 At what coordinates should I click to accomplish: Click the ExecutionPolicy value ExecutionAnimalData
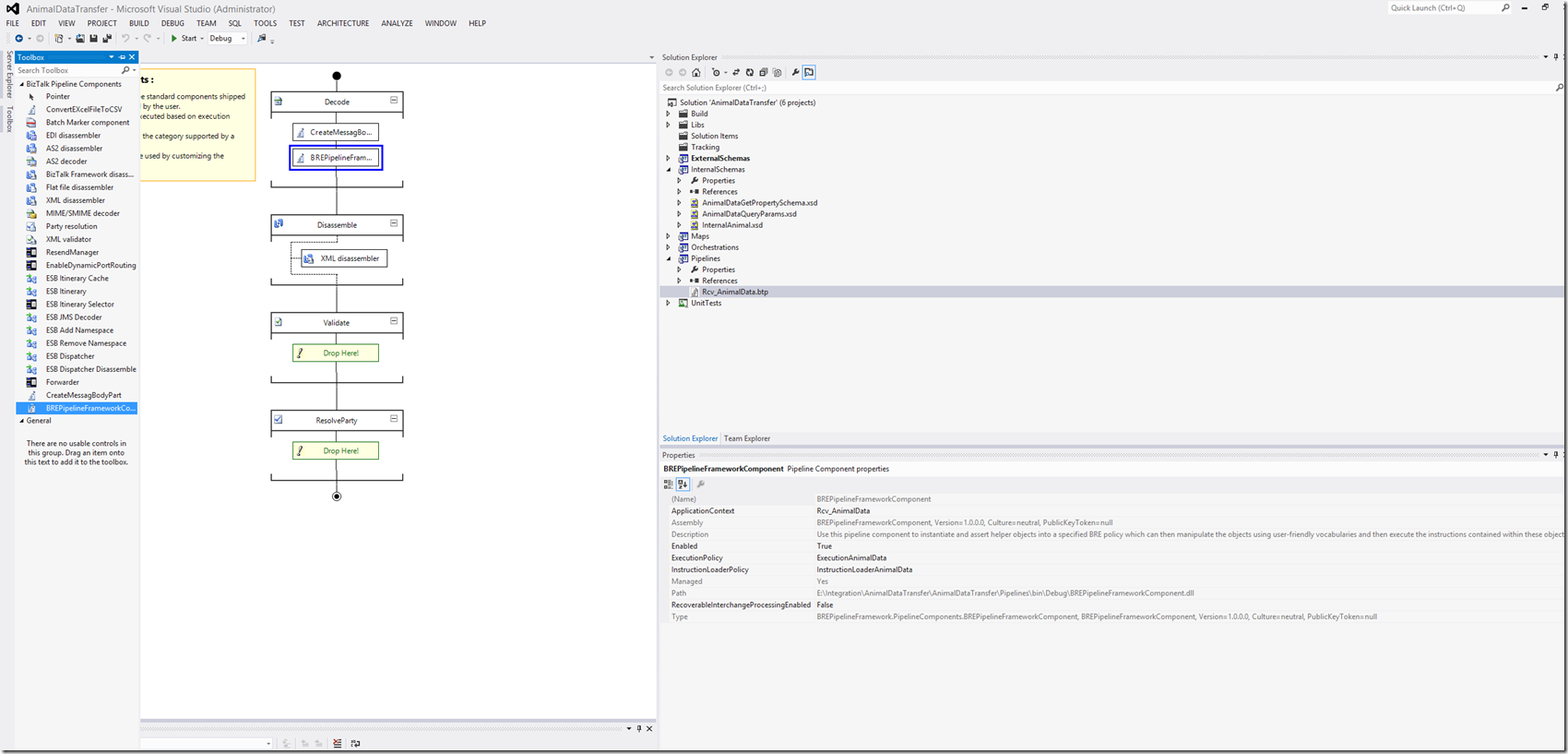click(851, 557)
